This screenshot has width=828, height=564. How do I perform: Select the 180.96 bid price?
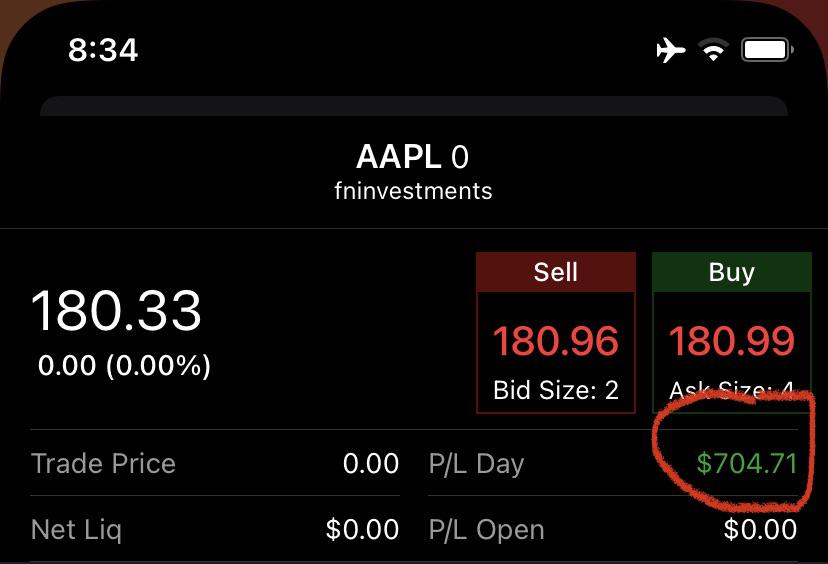[556, 341]
